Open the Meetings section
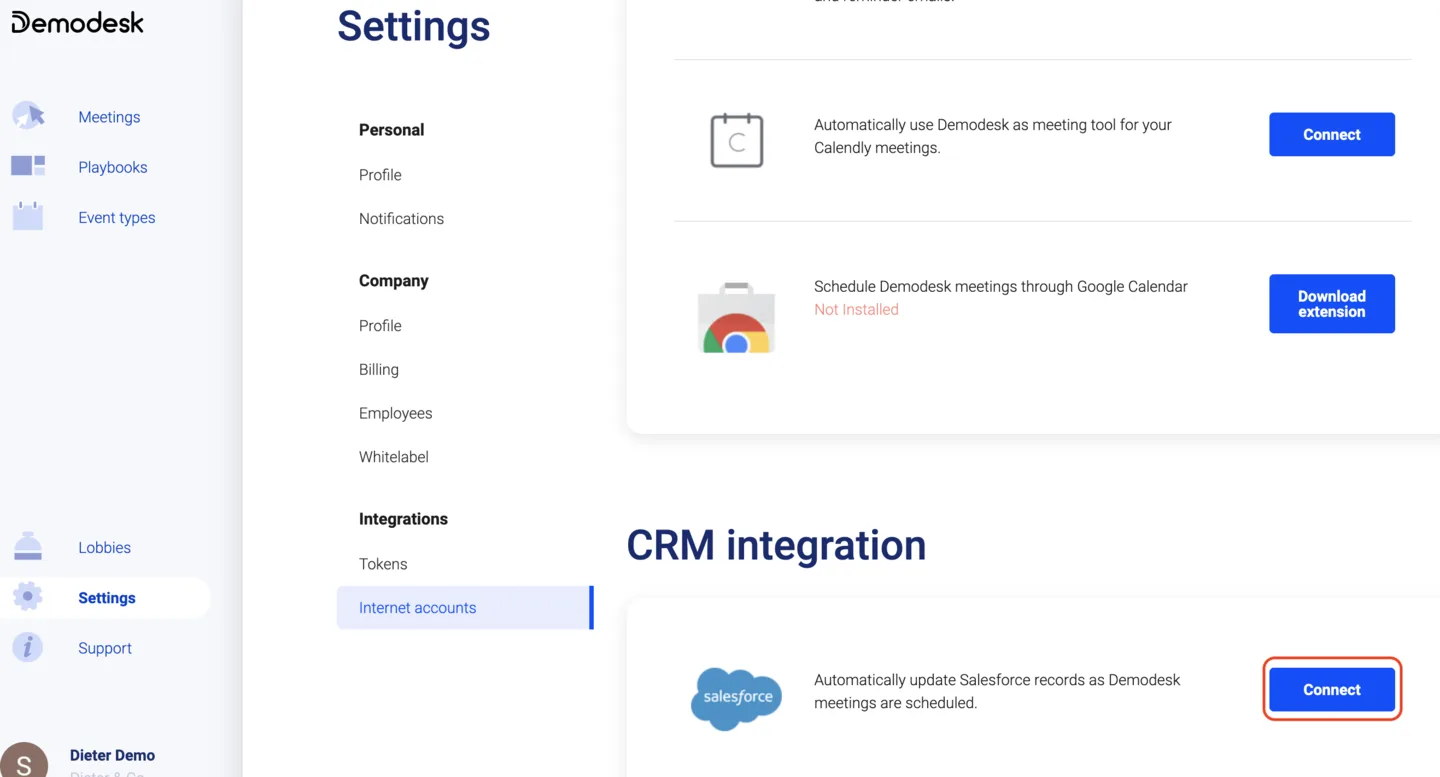Image resolution: width=1440 pixels, height=777 pixels. (x=109, y=117)
